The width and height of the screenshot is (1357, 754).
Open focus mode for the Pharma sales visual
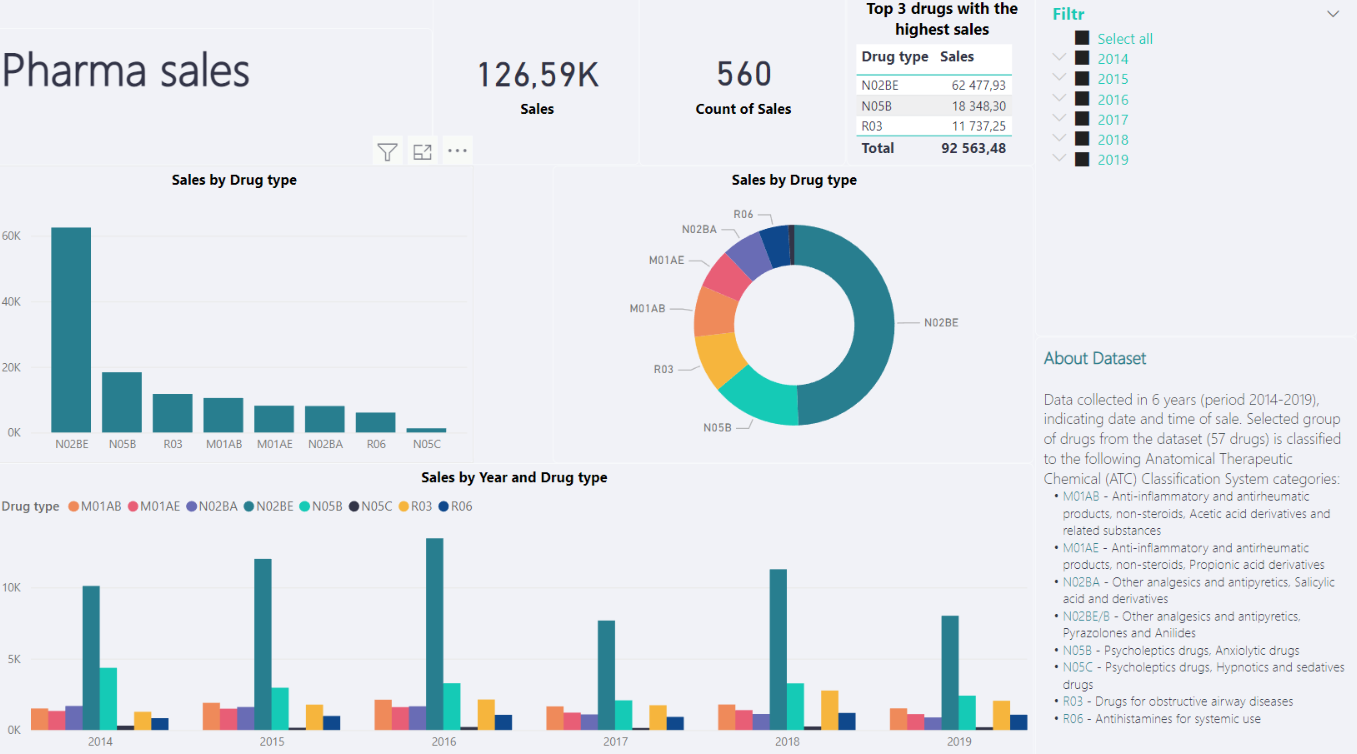(x=422, y=150)
